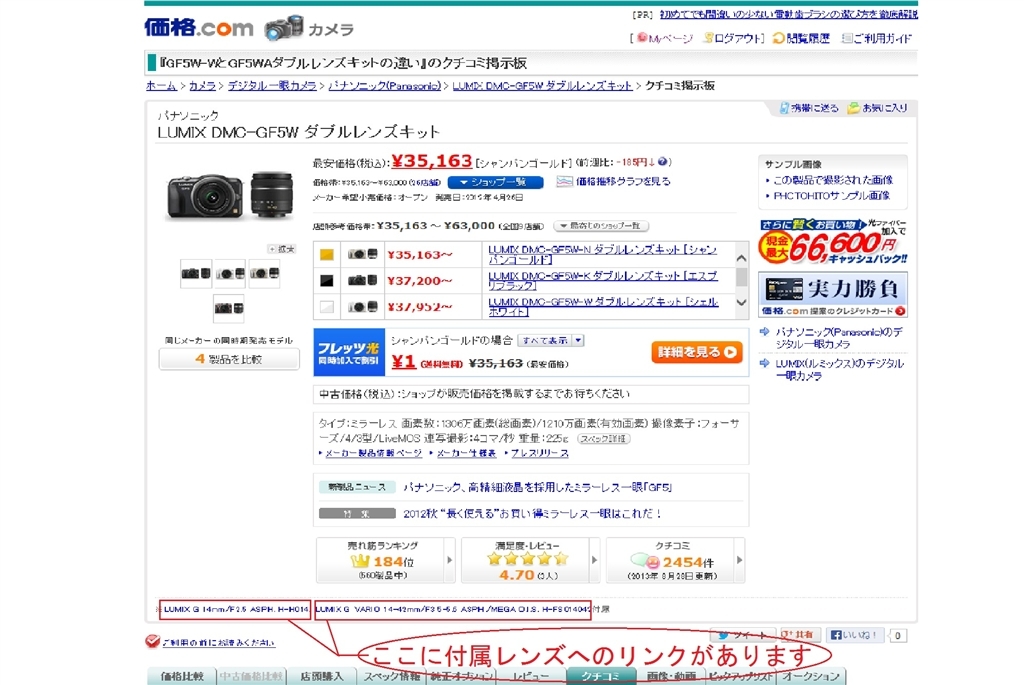The image size is (1024, 685).
Task: Click the 拡大 enlarge image button
Action: (281, 249)
